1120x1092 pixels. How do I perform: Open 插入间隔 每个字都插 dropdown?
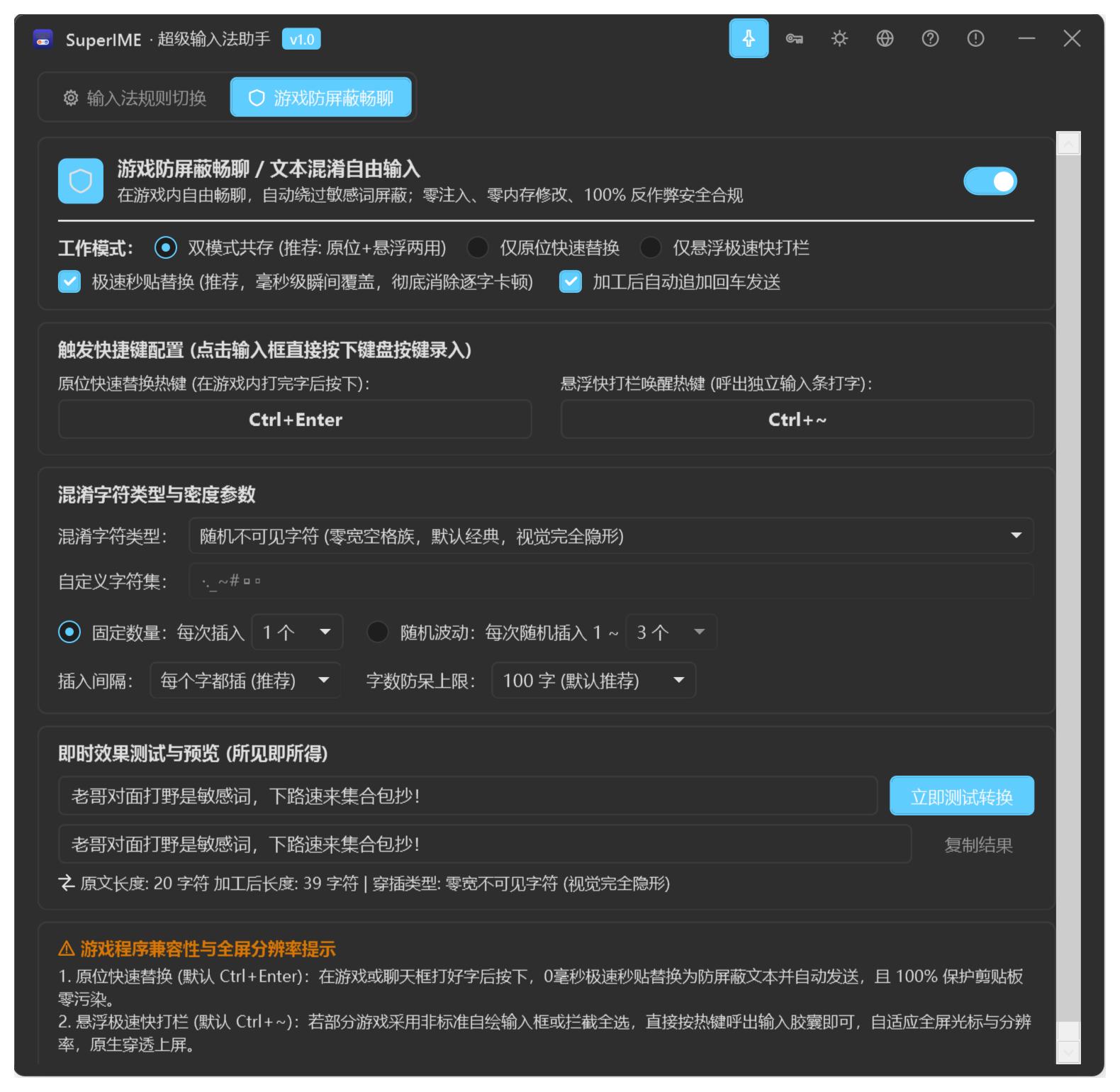245,680
